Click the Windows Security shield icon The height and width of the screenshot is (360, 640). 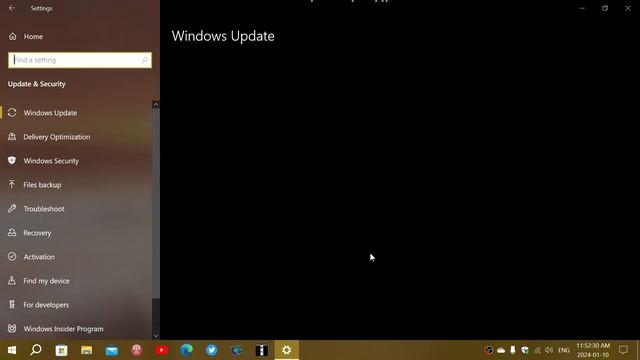click(12, 160)
